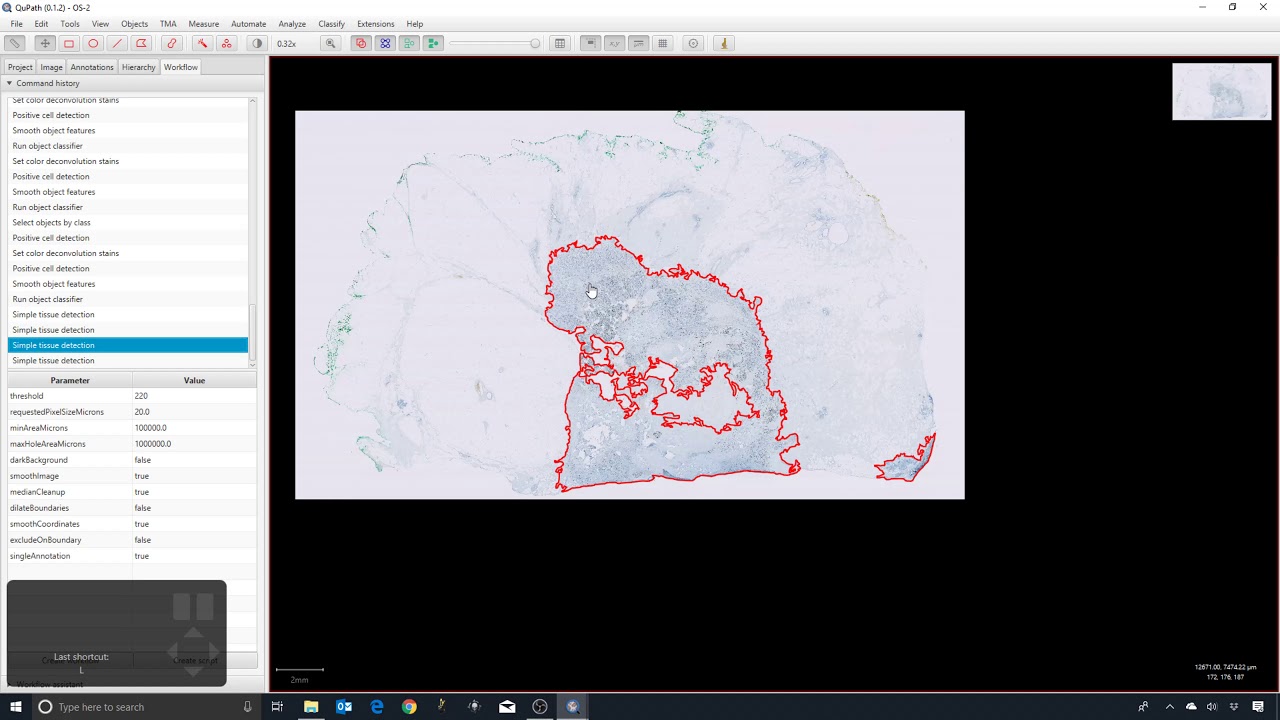Open File Explorer from the taskbar
Screen dimensions: 1280x720
[311, 707]
